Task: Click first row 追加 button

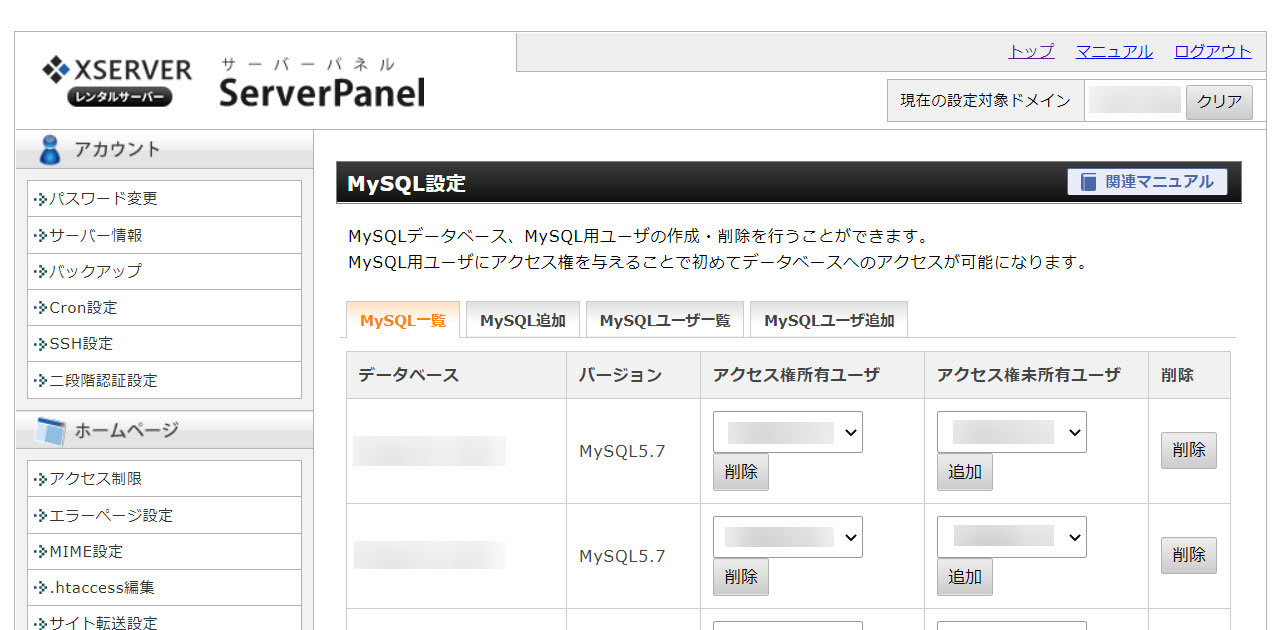Action: click(965, 472)
